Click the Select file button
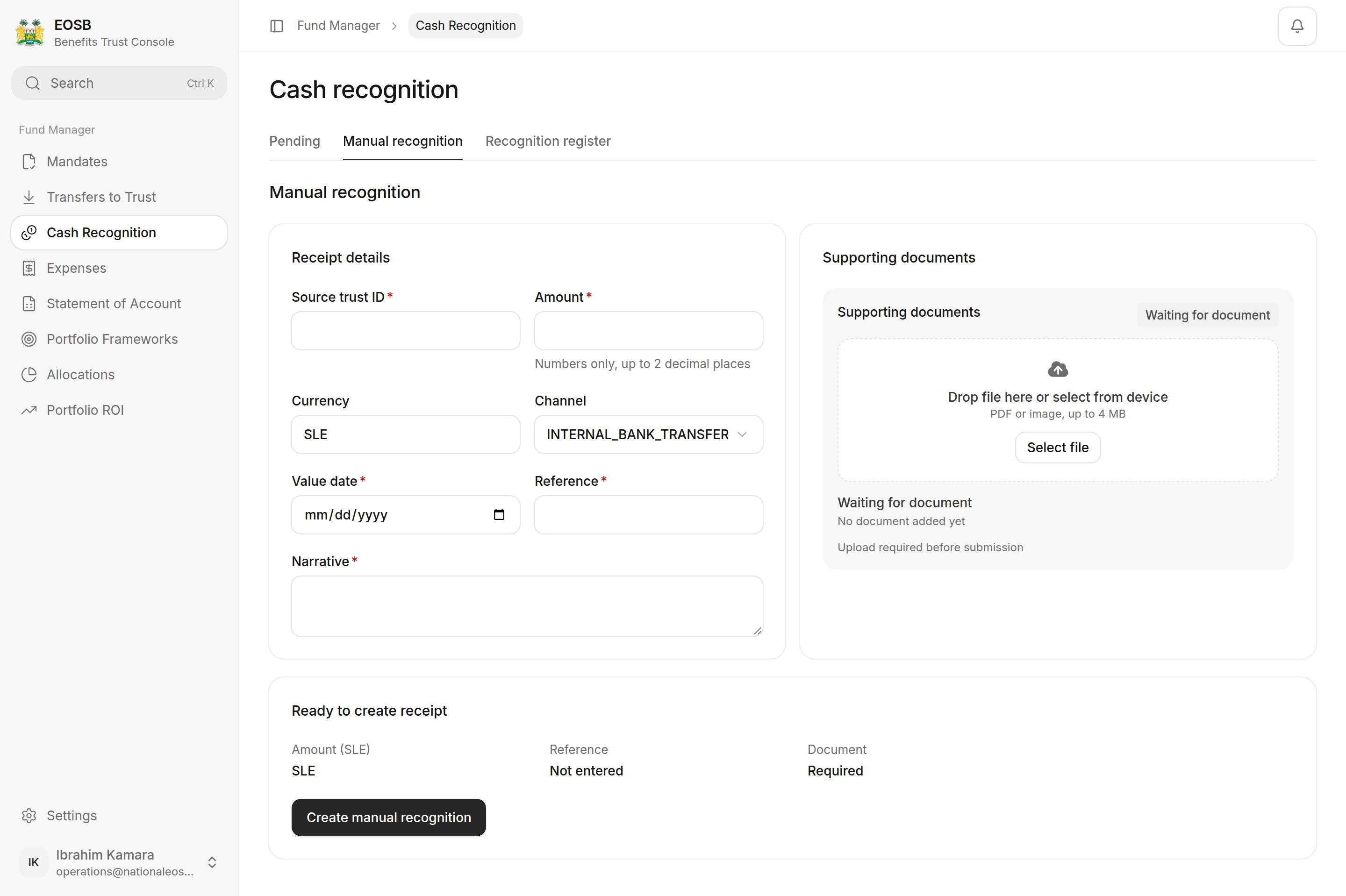1346x896 pixels. point(1057,448)
